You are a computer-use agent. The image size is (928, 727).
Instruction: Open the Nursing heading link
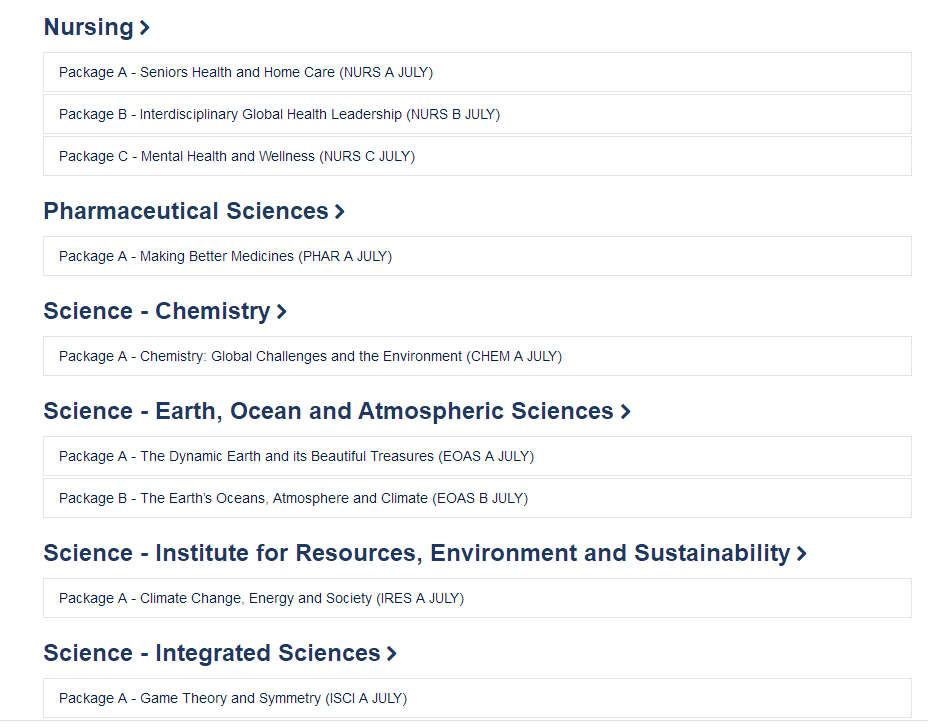(89, 27)
